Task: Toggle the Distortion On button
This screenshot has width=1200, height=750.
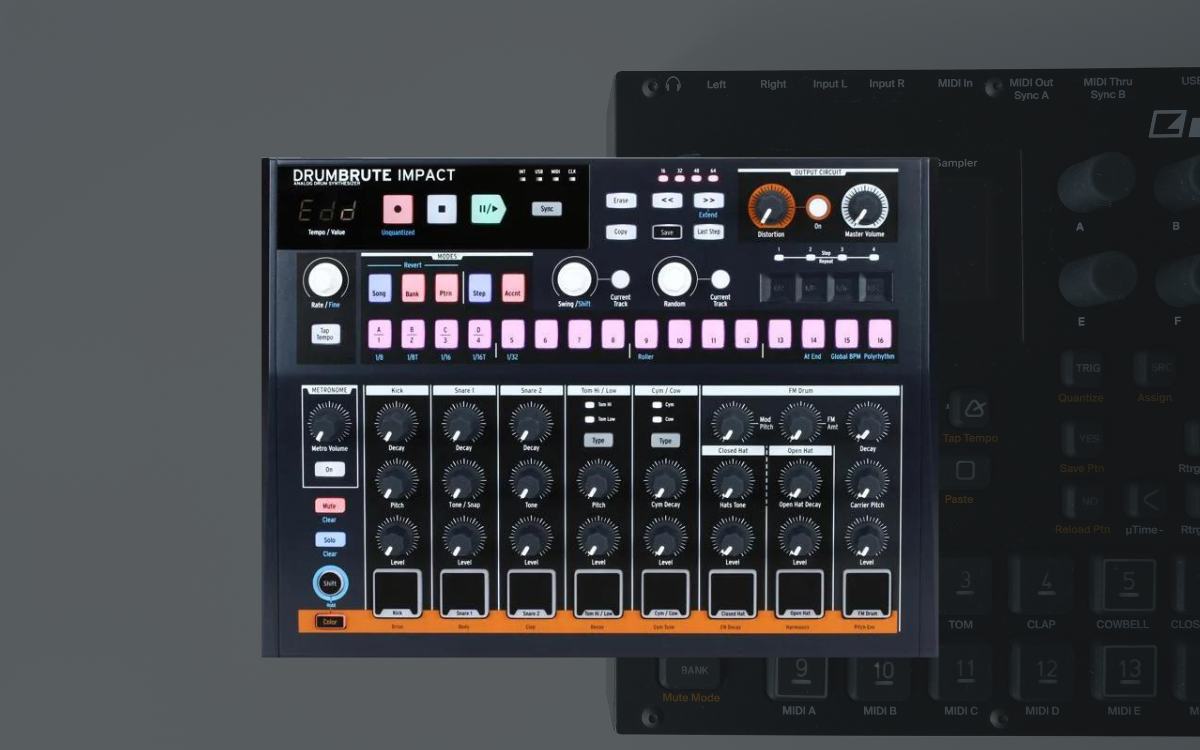Action: pyautogui.click(x=818, y=208)
